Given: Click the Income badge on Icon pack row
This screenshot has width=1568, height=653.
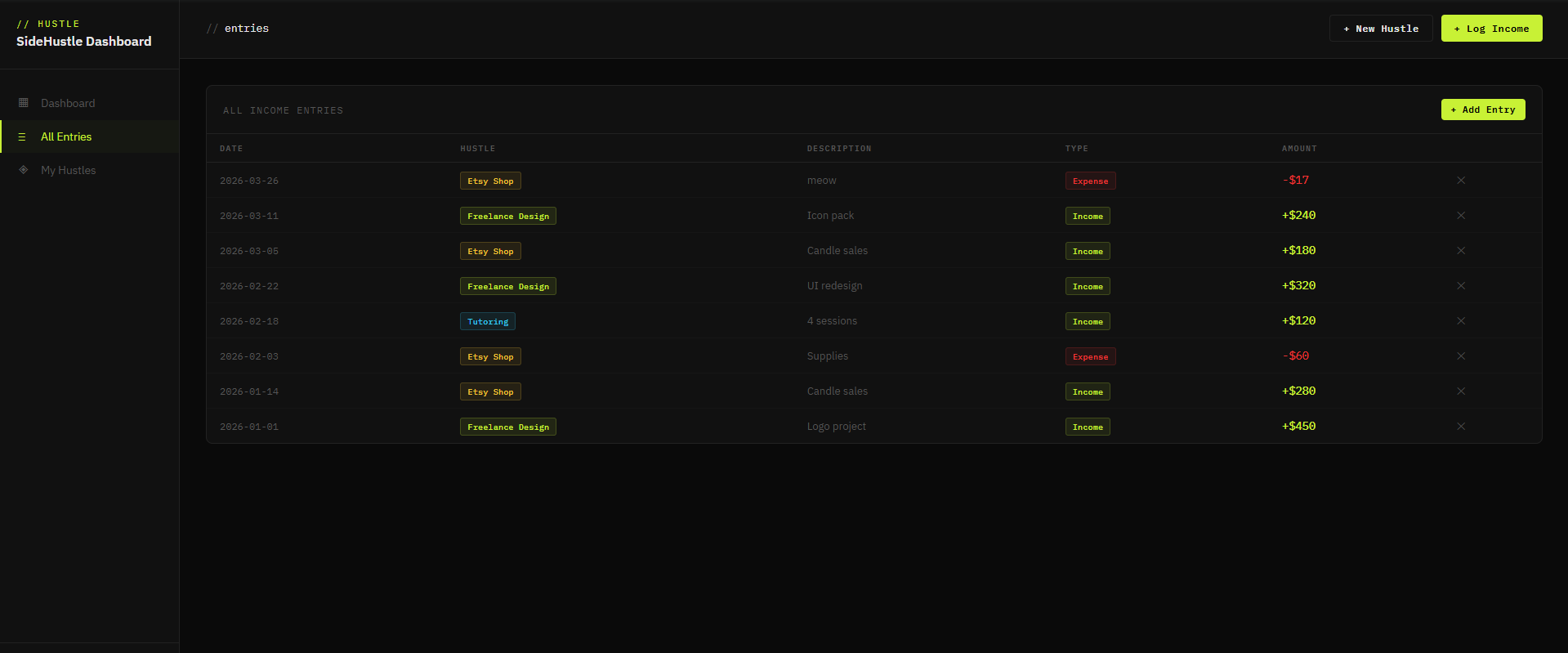Looking at the screenshot, I should pyautogui.click(x=1088, y=216).
